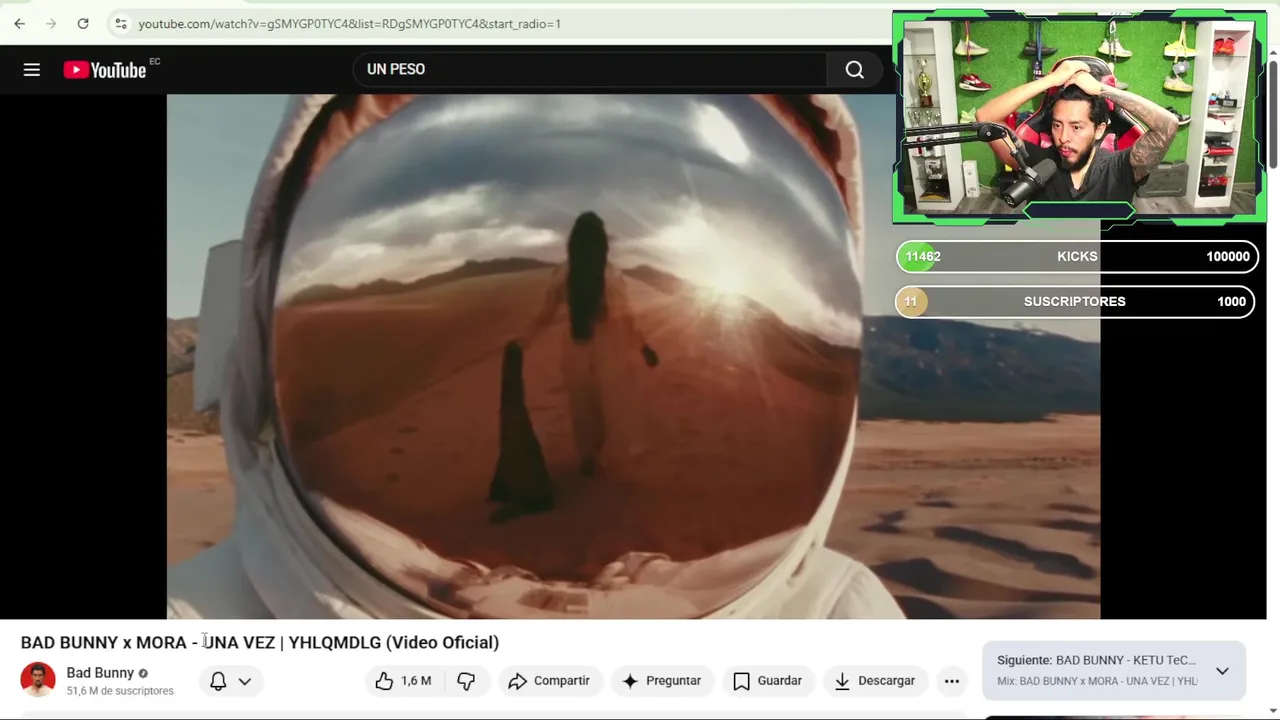Click the magnifier search button

coord(854,69)
